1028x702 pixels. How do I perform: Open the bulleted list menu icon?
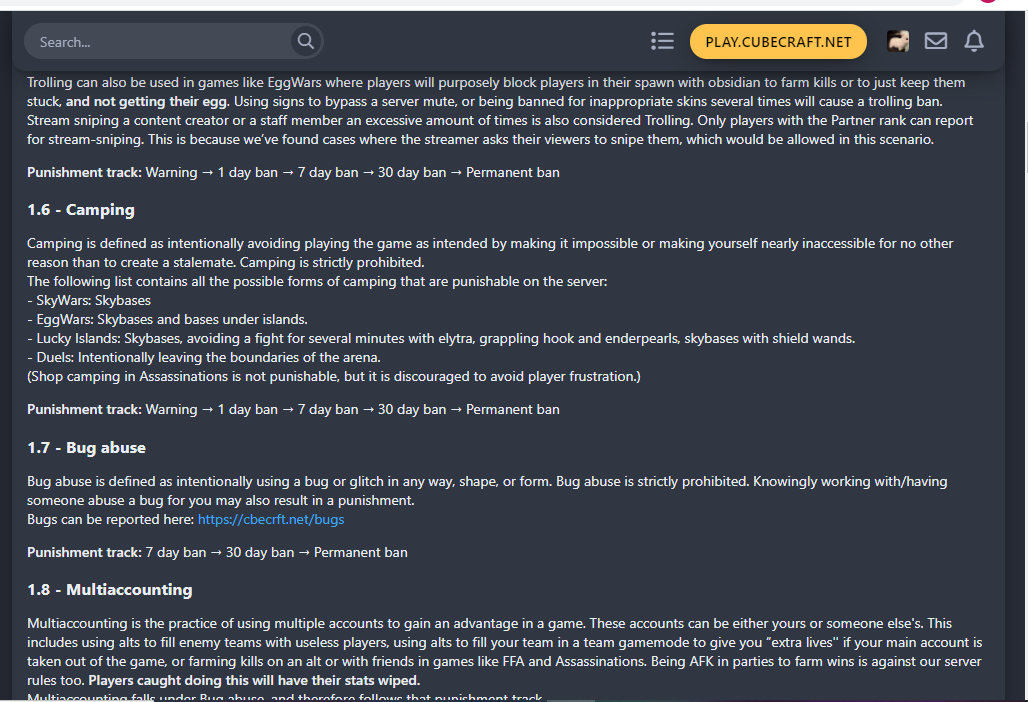click(662, 41)
